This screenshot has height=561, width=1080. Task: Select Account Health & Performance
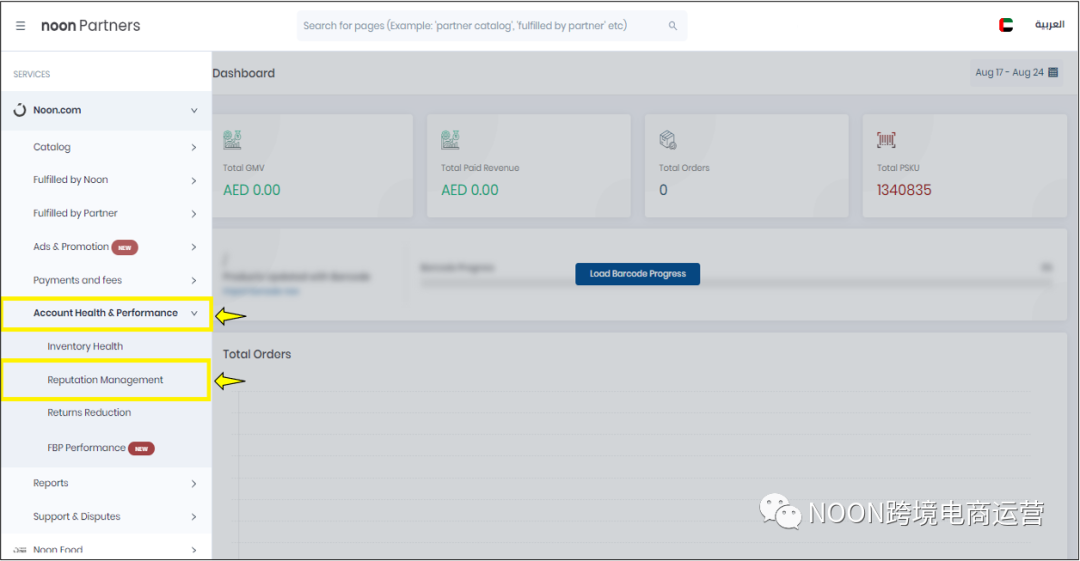coord(106,314)
